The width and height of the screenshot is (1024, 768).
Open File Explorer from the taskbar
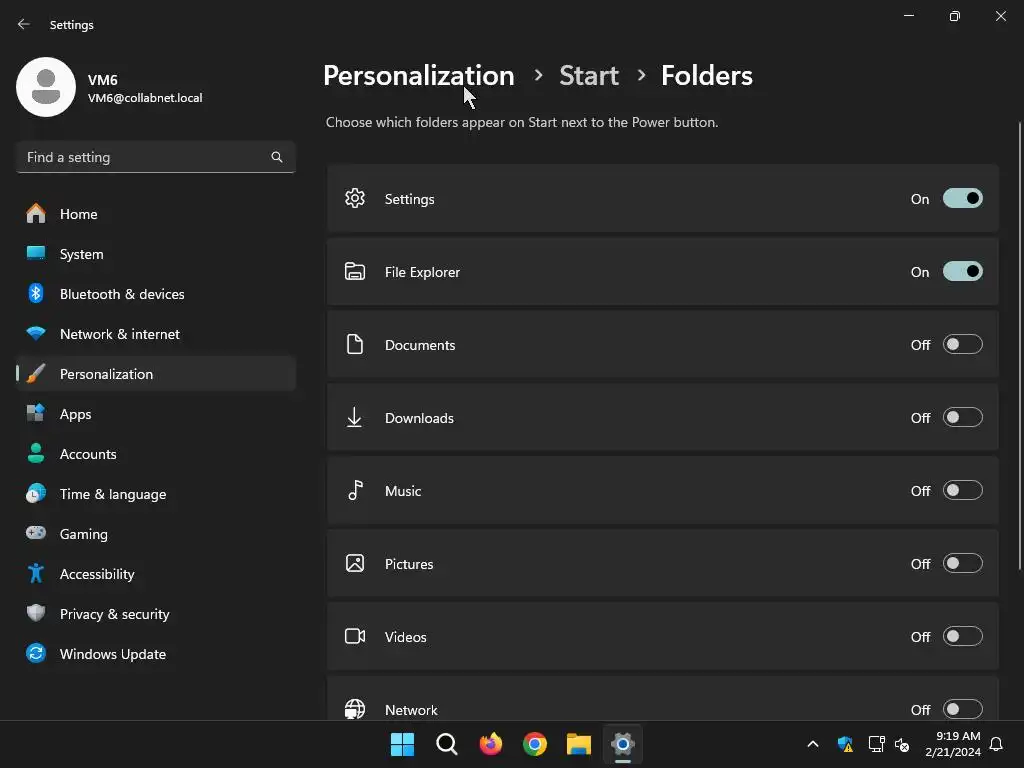coord(579,744)
